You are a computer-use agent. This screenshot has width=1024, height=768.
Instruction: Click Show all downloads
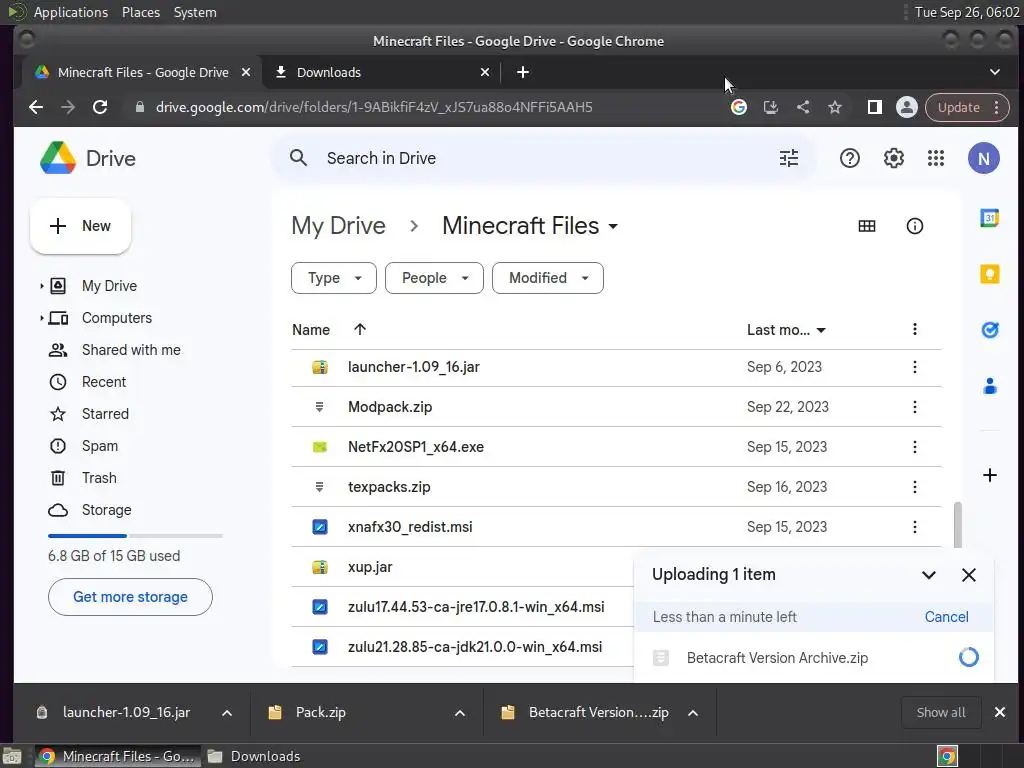tap(940, 712)
